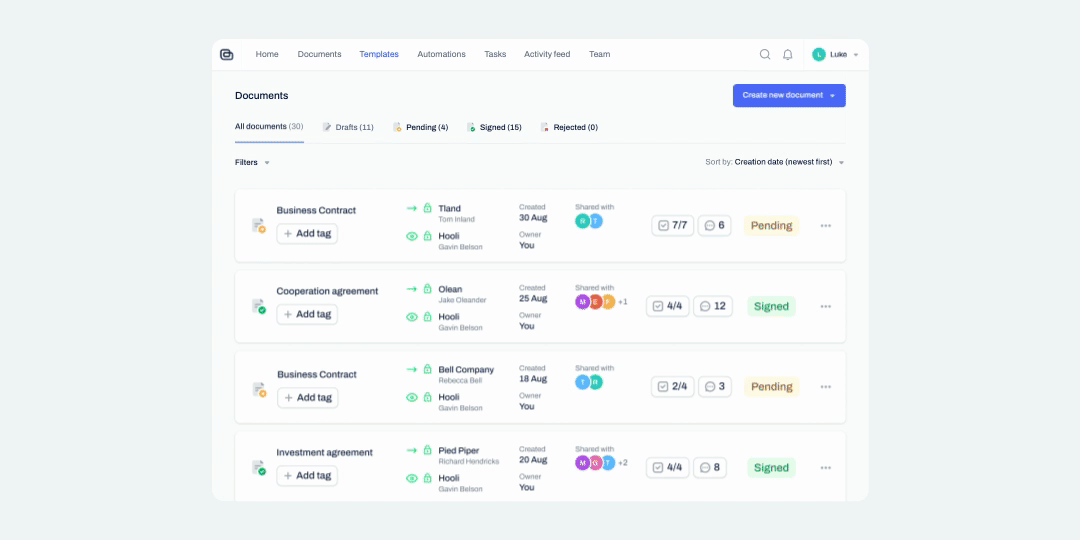
Task: Click the Pending status badge in Tland row
Action: click(x=771, y=225)
